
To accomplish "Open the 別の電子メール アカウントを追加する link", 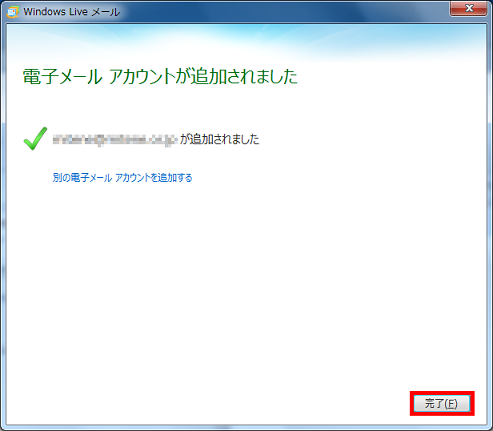I will tap(122, 177).
